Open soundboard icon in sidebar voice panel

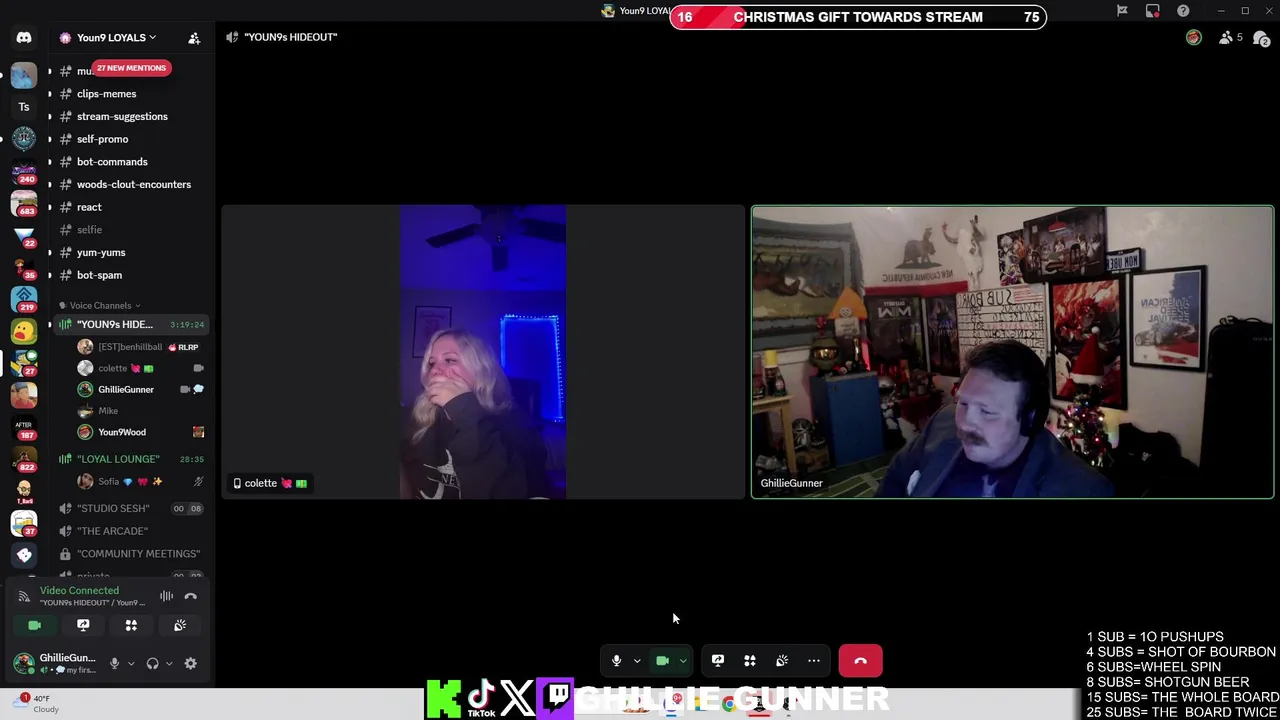(180, 625)
